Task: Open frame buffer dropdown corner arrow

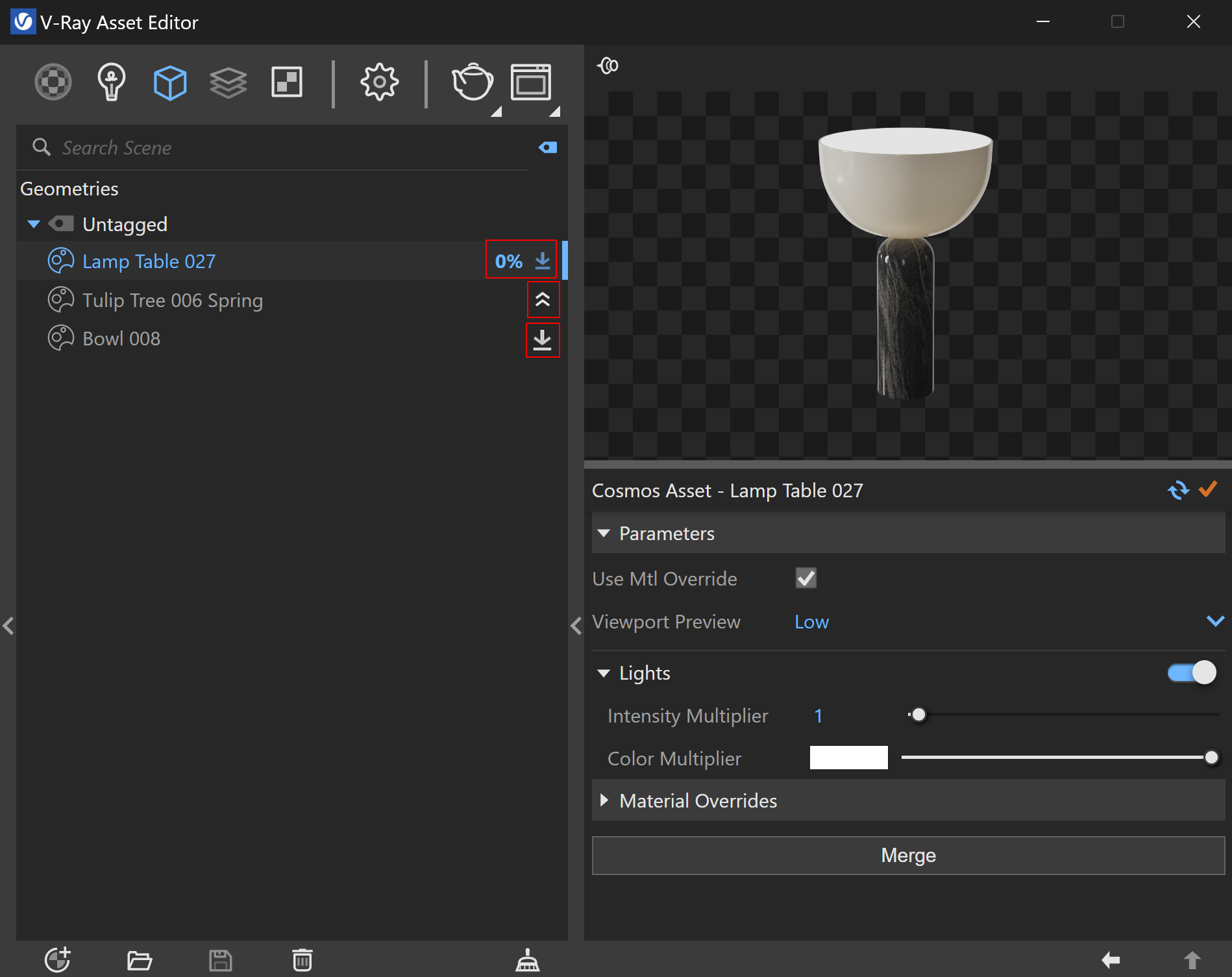Action: 555,111
